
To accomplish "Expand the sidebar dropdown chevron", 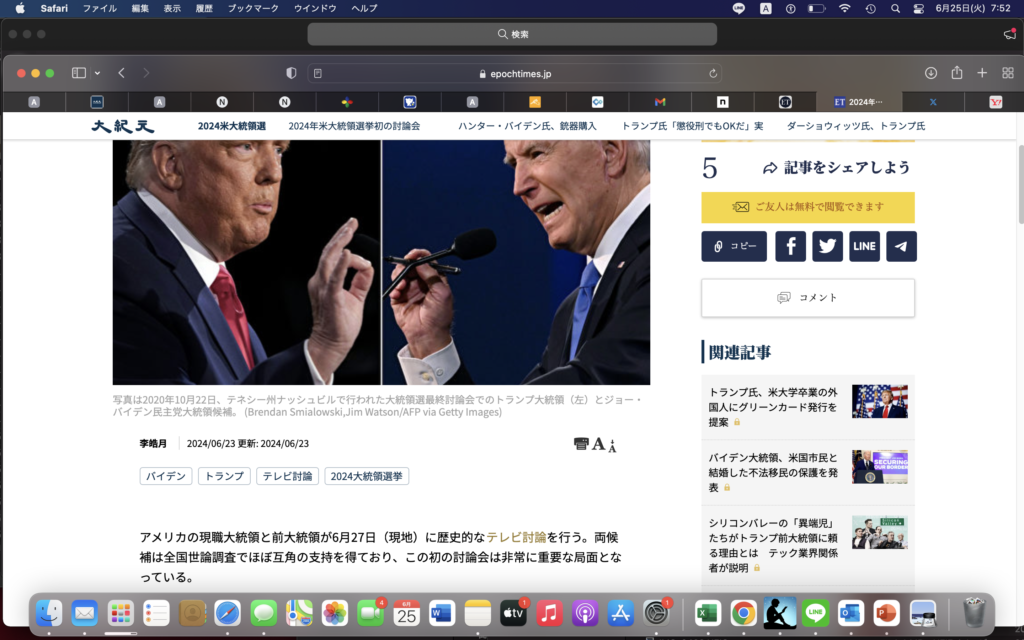I will point(97,73).
